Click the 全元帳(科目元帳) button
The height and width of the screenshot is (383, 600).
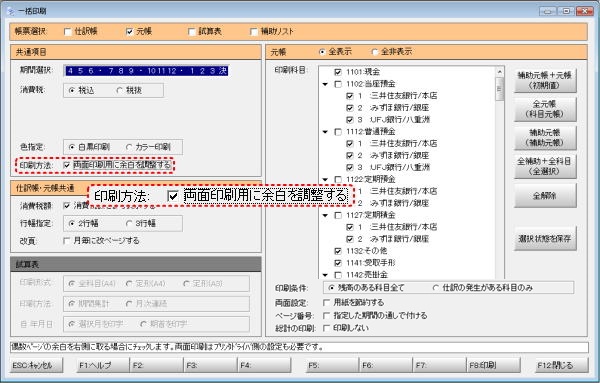pos(545,109)
